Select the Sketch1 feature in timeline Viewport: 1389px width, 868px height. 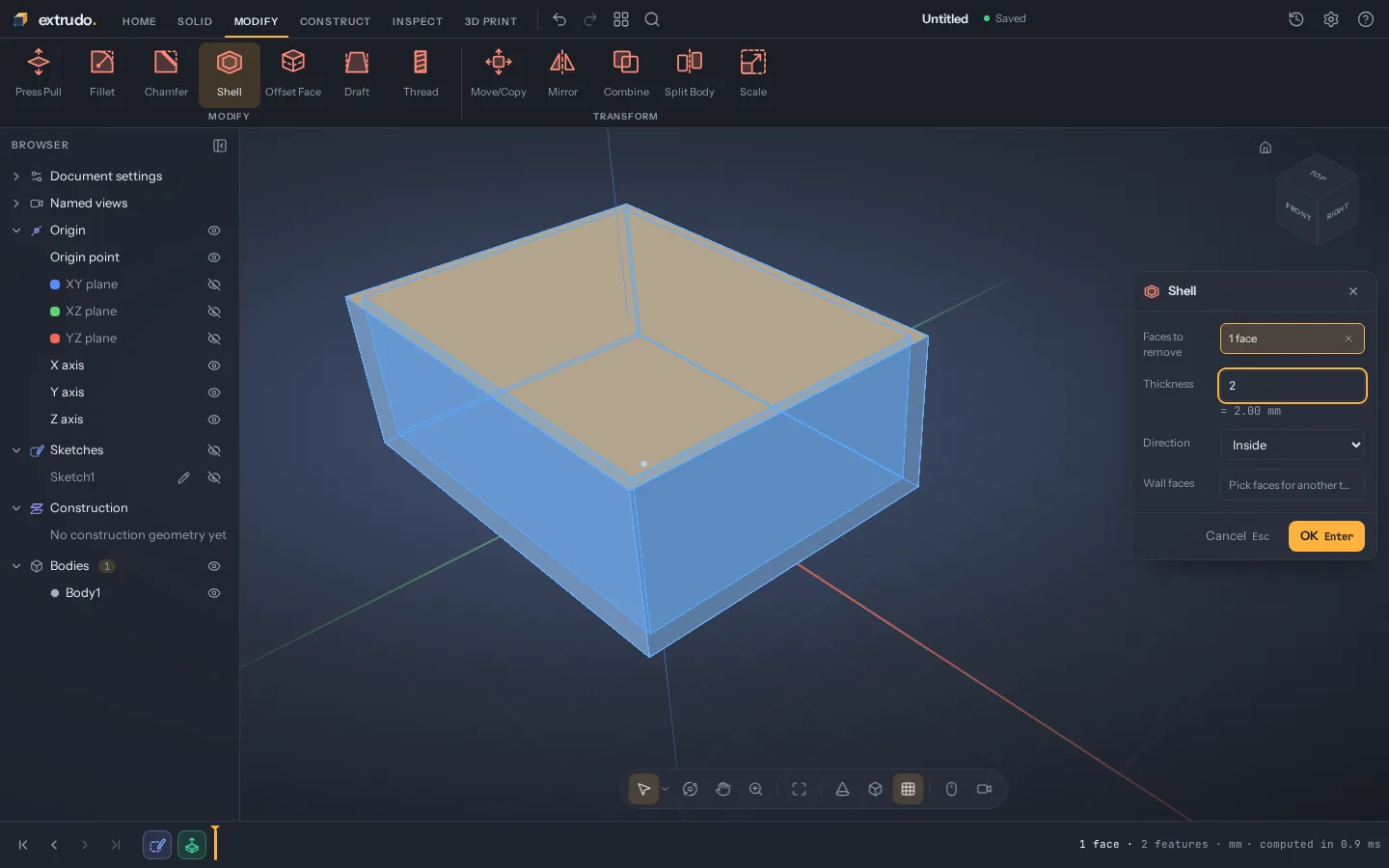pos(157,845)
